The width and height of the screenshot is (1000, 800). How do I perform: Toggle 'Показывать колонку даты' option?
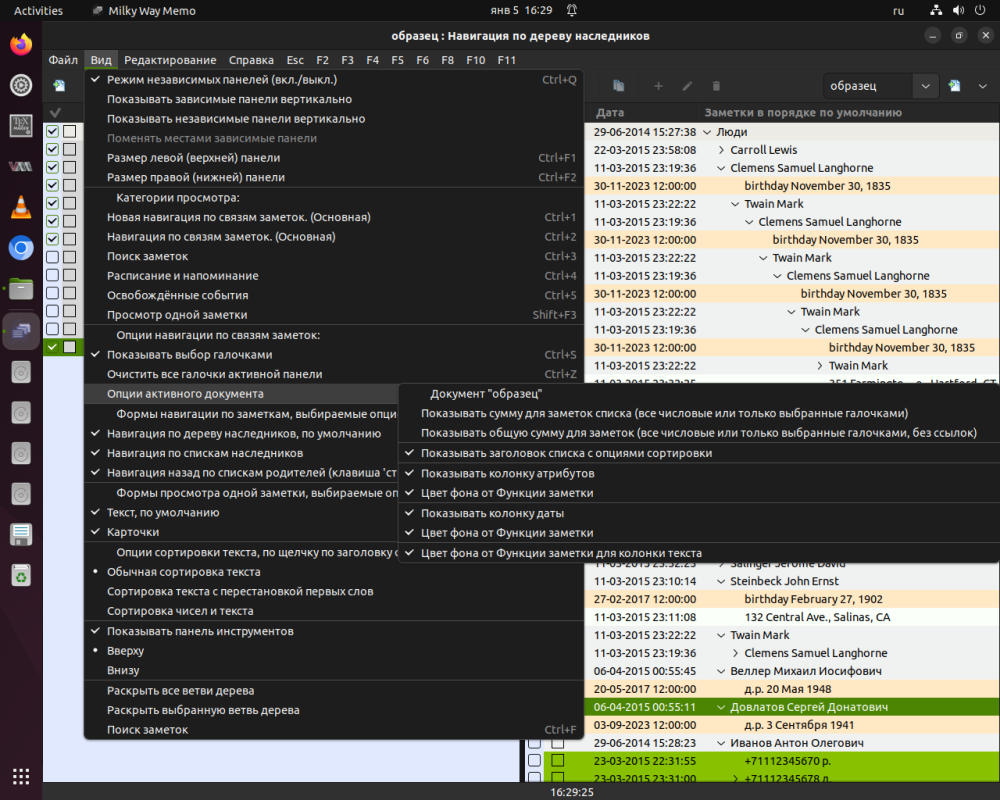[493, 513]
